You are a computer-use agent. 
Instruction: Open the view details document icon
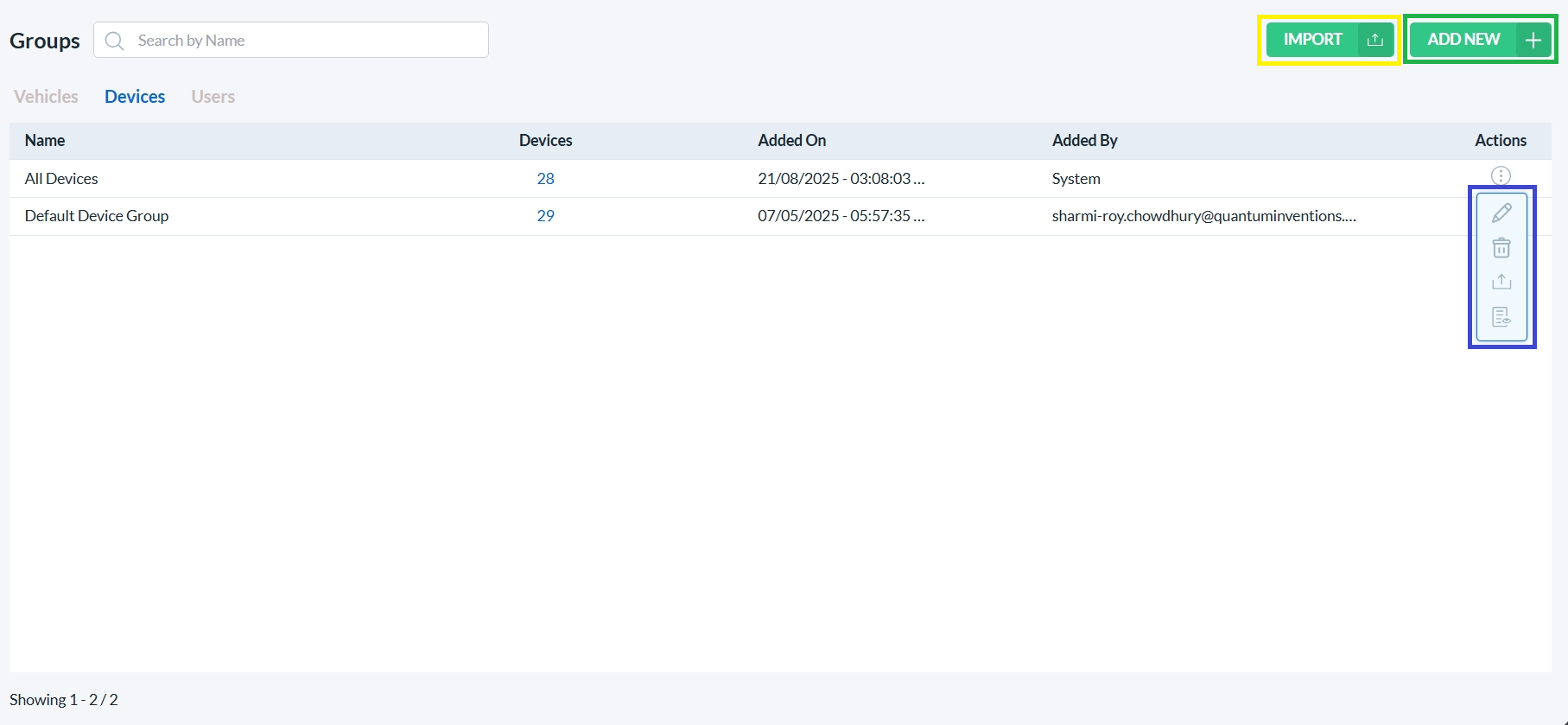click(x=1501, y=317)
